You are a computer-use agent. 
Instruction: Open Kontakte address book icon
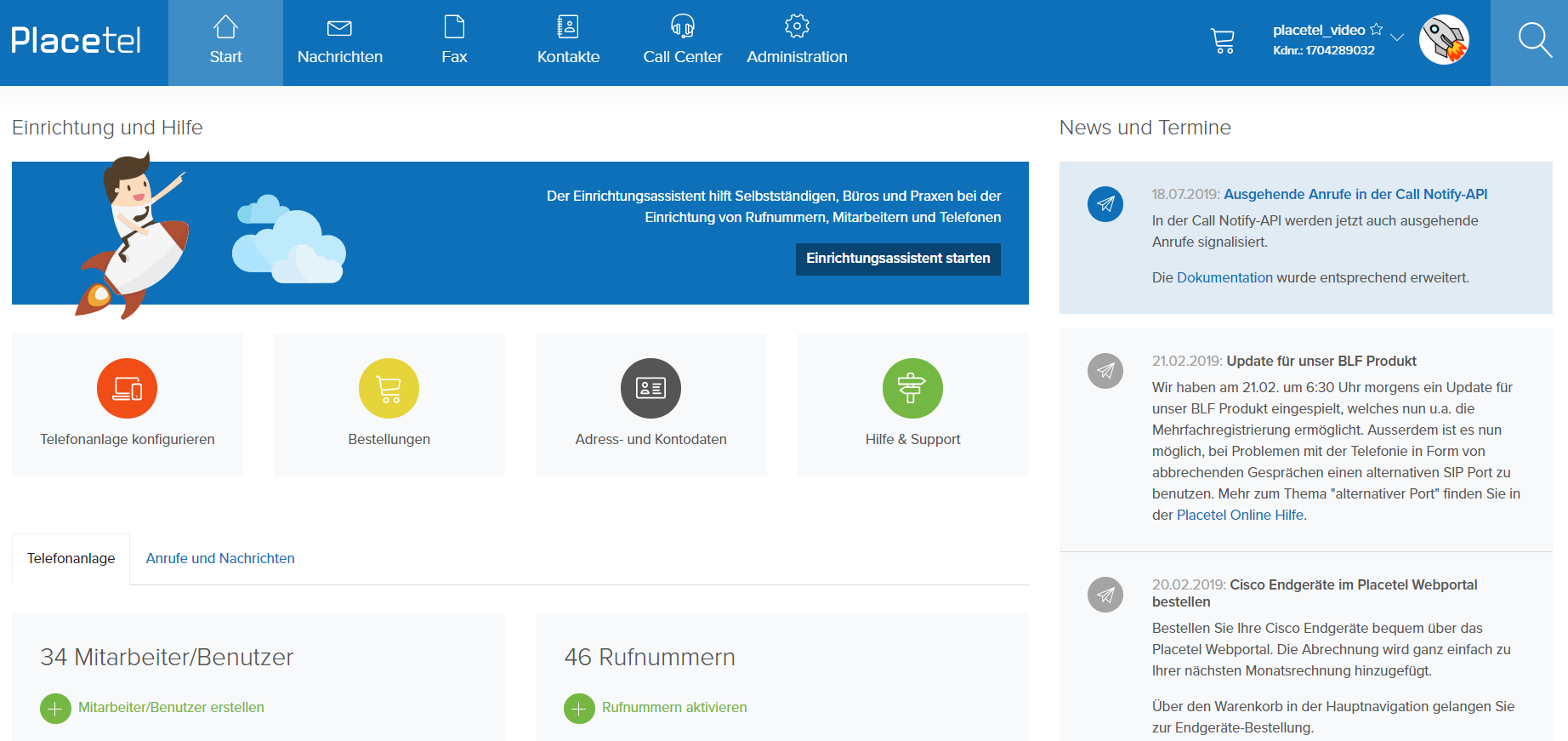coord(568,27)
